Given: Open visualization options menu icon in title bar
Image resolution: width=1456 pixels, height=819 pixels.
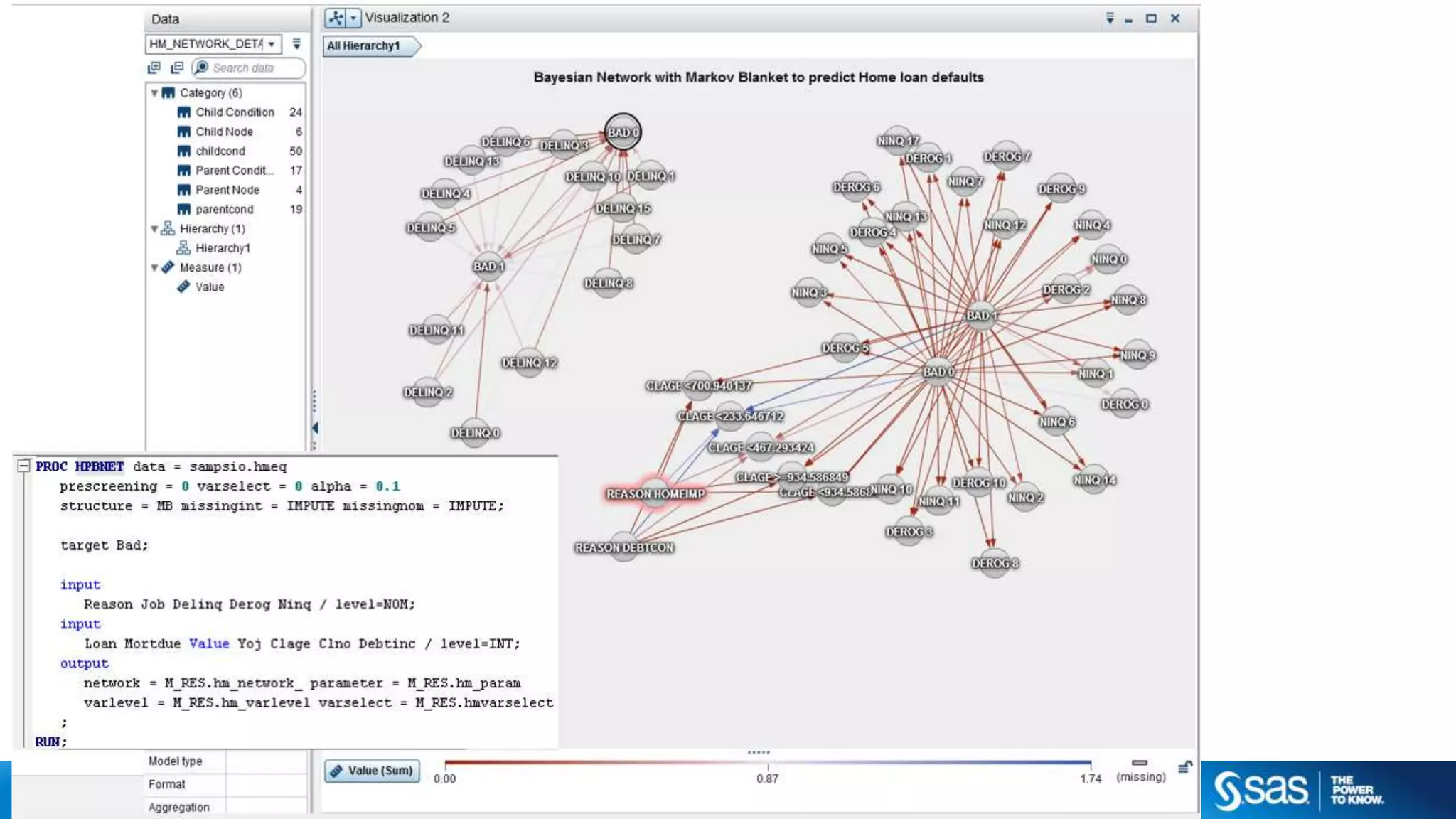Looking at the screenshot, I should point(1110,18).
